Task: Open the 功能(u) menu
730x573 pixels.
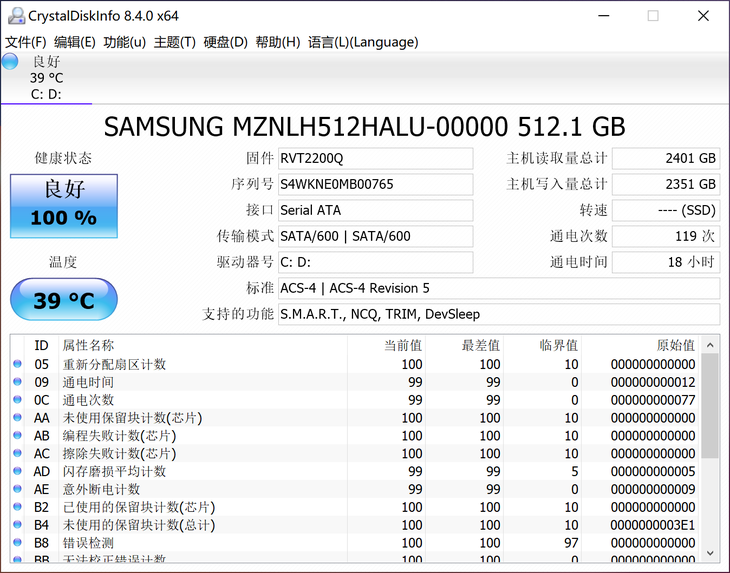Action: click(x=124, y=42)
